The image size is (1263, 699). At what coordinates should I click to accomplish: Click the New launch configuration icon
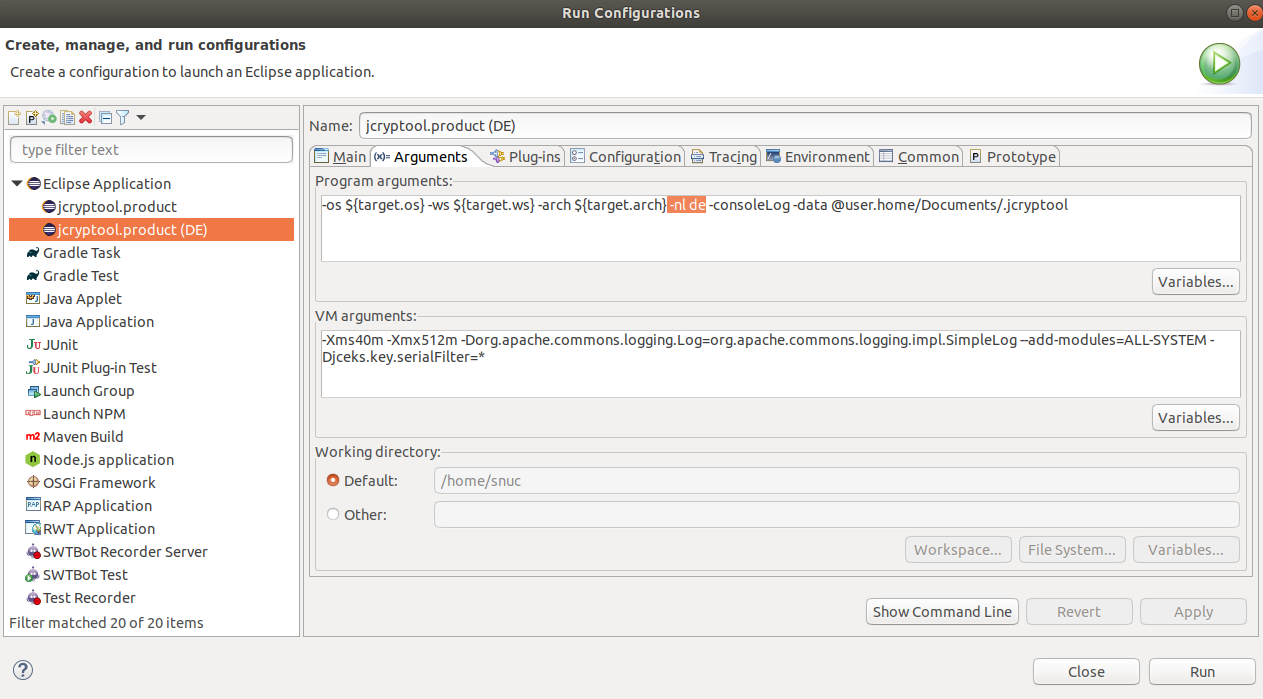pyautogui.click(x=14, y=118)
